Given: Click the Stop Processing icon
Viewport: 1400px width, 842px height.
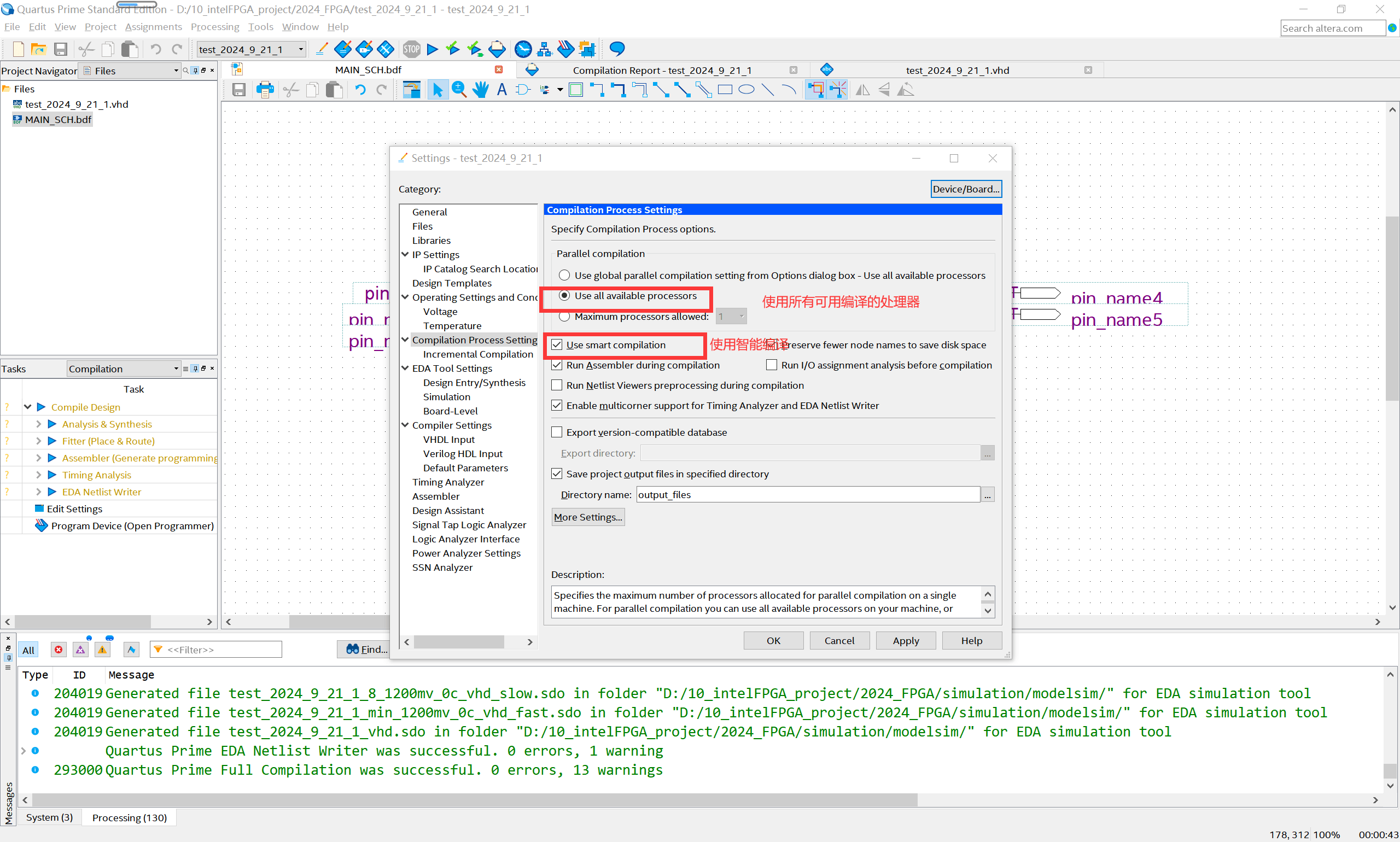Looking at the screenshot, I should 411,49.
